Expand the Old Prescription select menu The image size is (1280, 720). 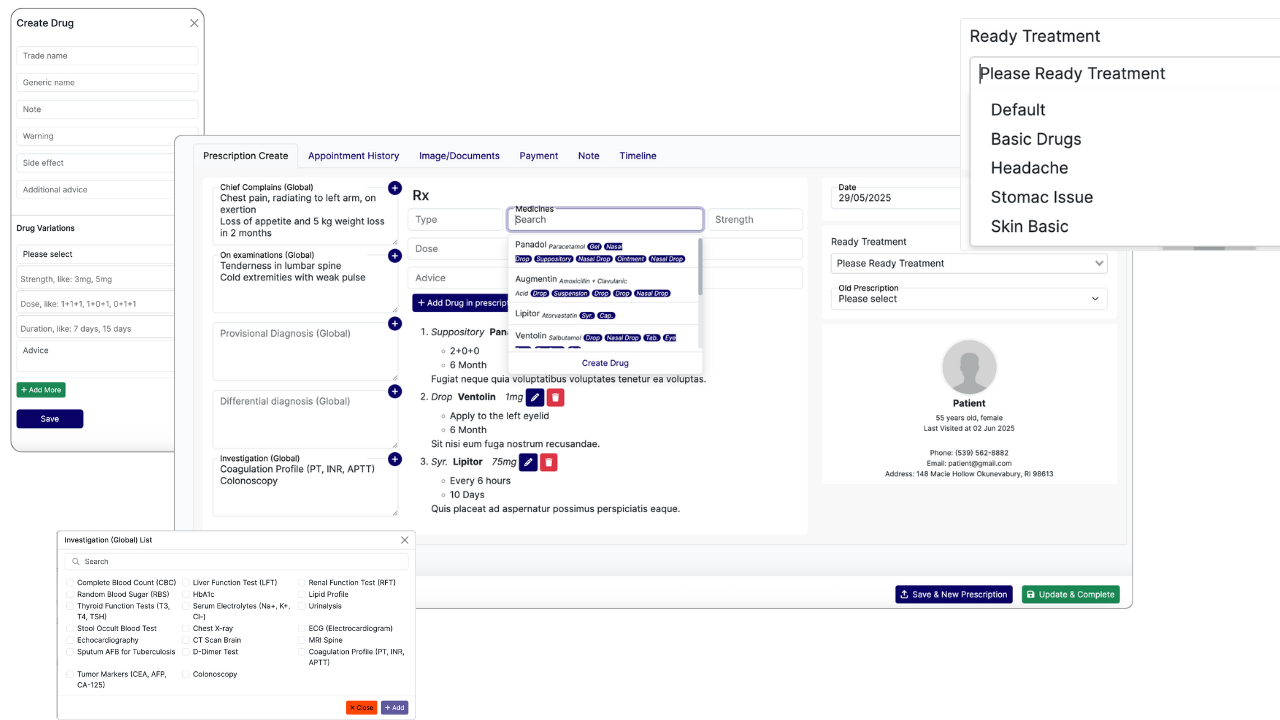968,298
